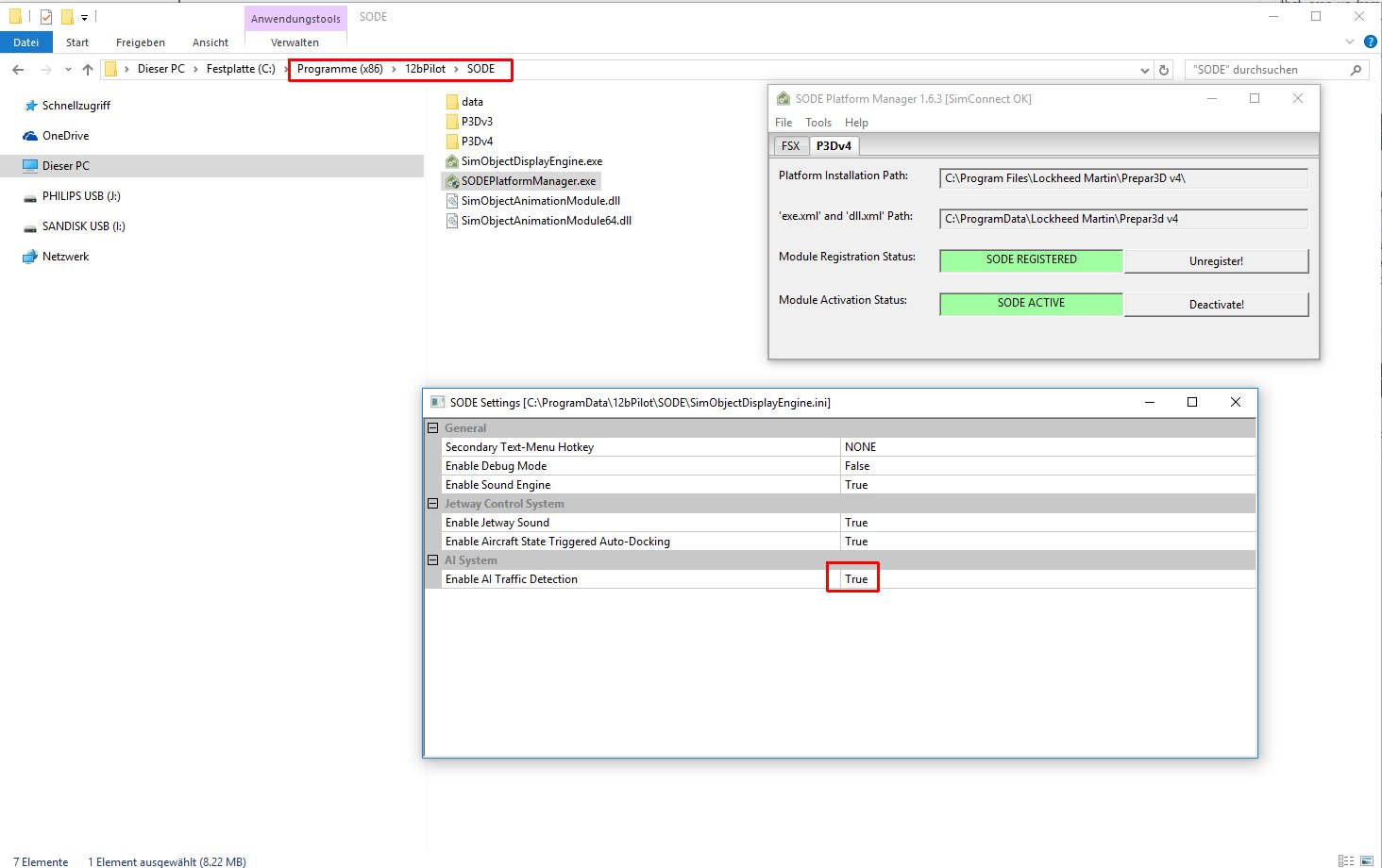Switch to the Freigeben ribbon tab
The image size is (1382, 868).
(141, 42)
